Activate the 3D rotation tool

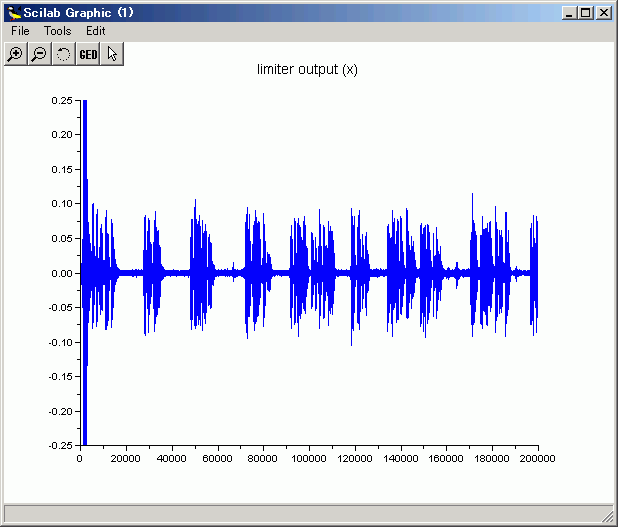point(63,54)
